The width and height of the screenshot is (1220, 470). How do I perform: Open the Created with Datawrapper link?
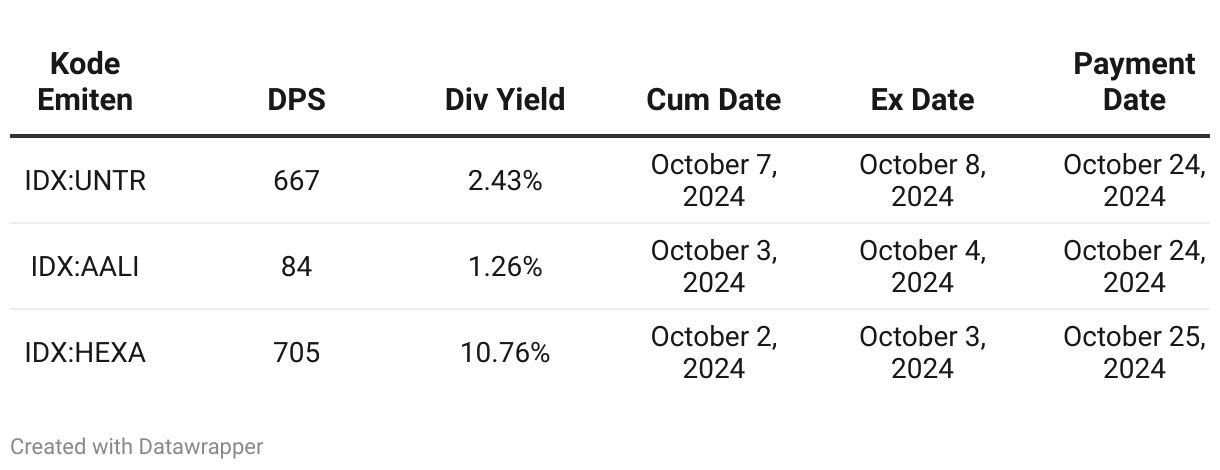[x=137, y=446]
